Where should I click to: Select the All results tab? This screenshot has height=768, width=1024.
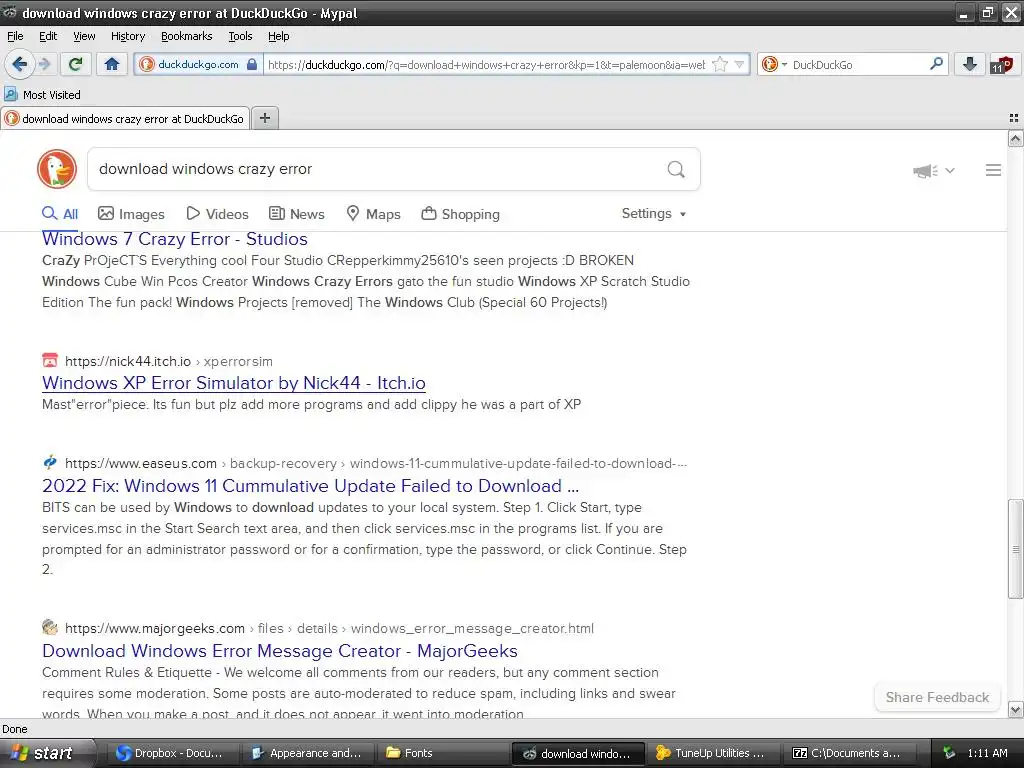tap(60, 214)
